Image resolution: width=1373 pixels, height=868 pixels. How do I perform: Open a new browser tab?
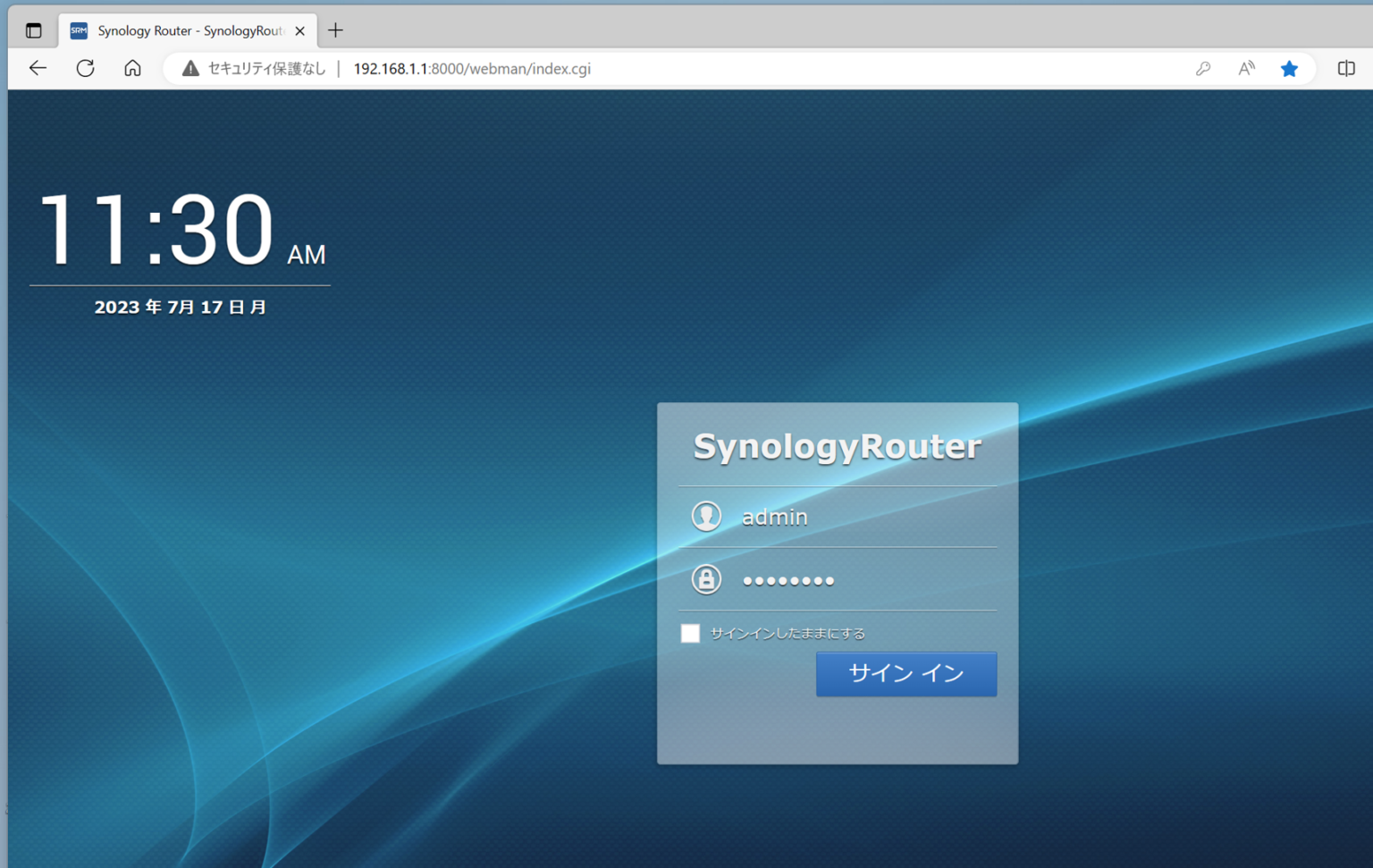click(x=335, y=29)
